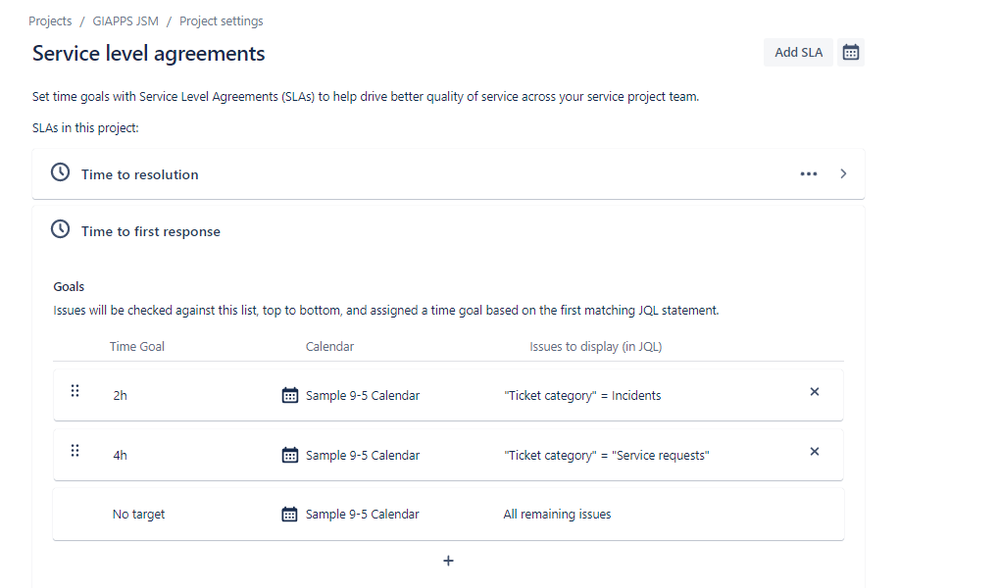Remove the Service requests goal with its X

(x=814, y=452)
